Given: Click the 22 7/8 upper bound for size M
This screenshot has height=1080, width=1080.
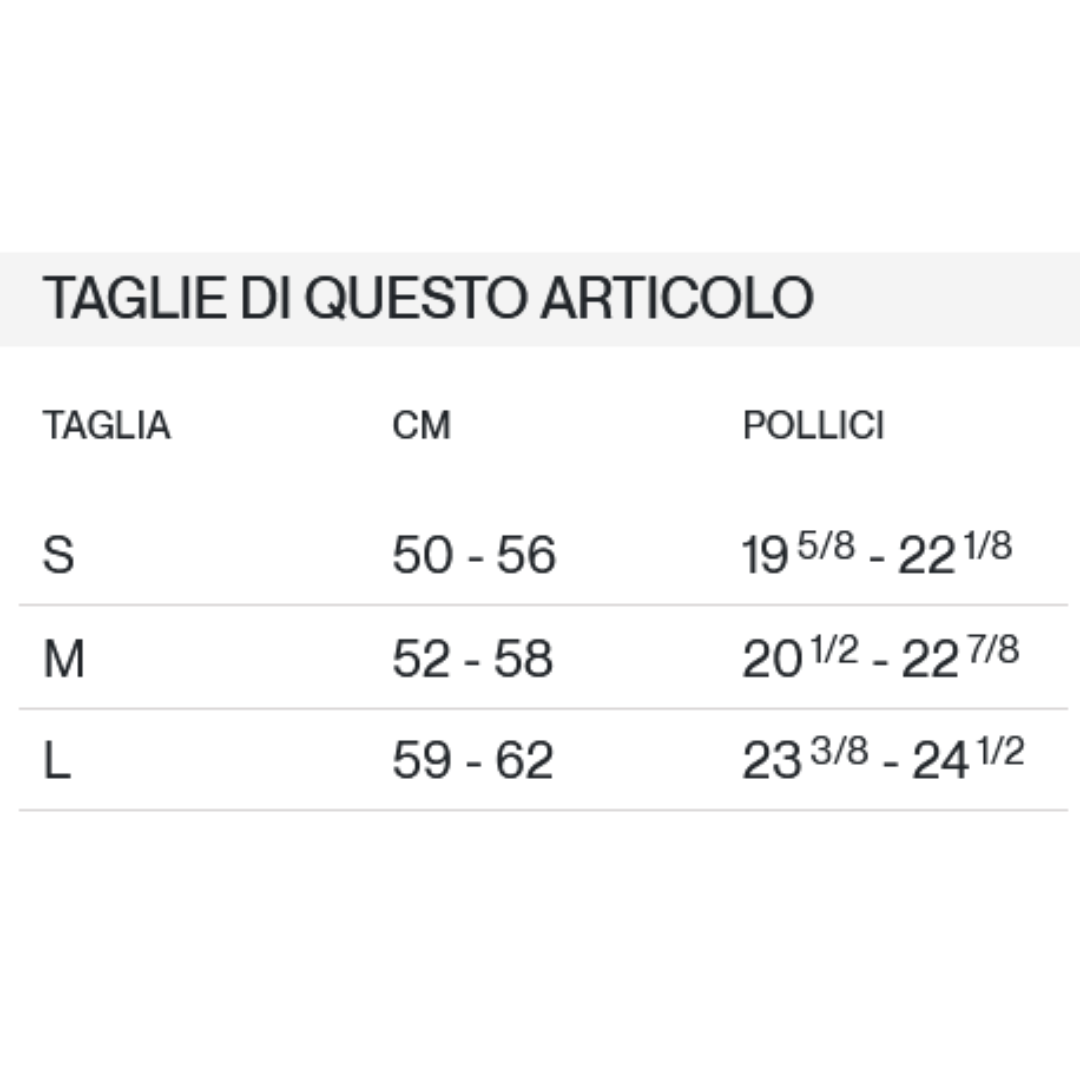Looking at the screenshot, I should click(x=959, y=656).
